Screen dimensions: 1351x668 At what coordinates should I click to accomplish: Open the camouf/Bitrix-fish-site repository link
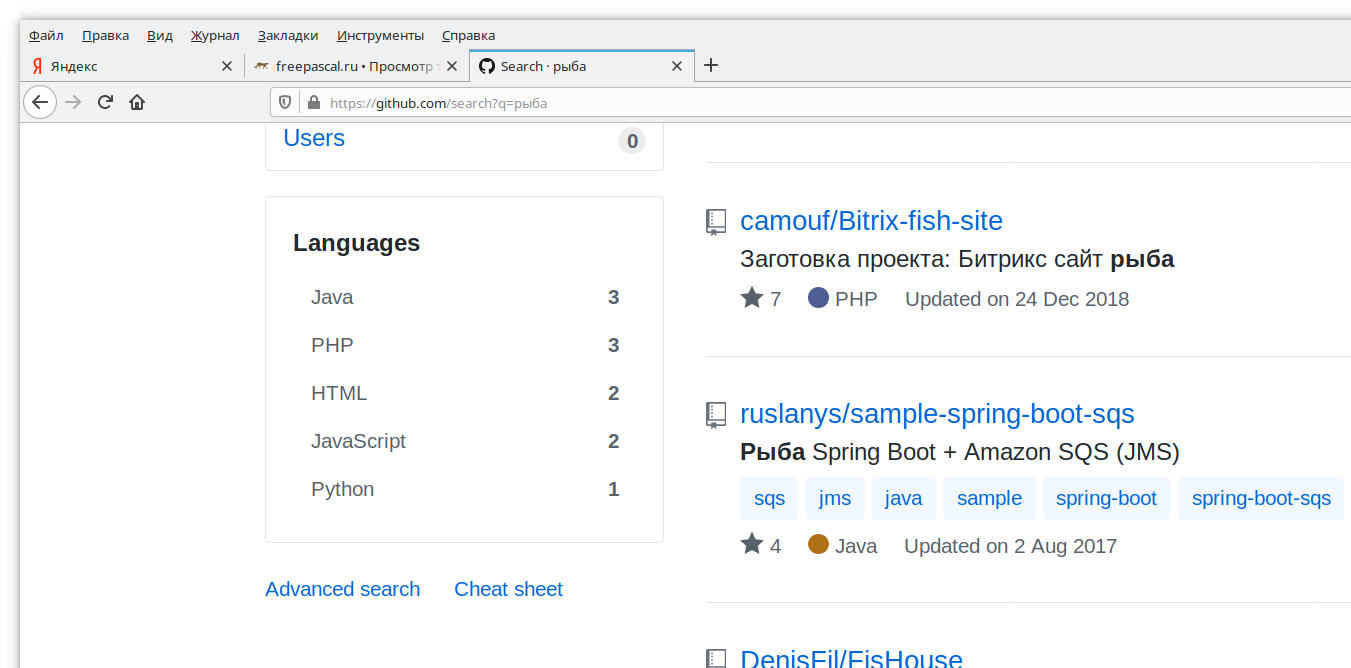click(871, 220)
